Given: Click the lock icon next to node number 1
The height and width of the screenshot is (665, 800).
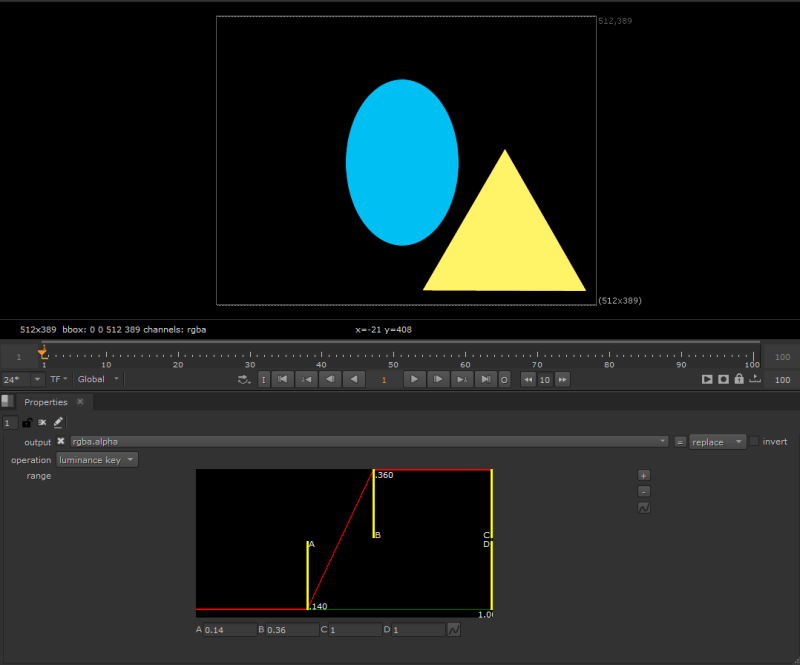Looking at the screenshot, I should coord(27,422).
